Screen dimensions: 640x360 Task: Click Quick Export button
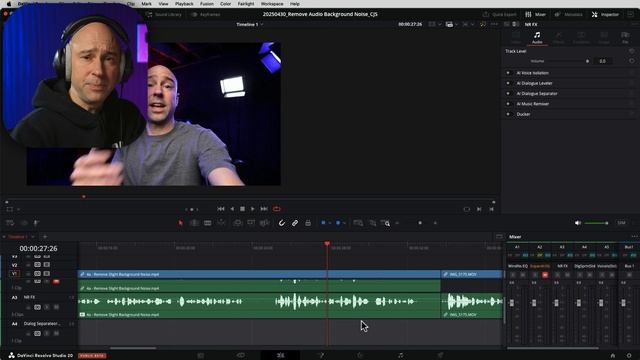click(500, 14)
